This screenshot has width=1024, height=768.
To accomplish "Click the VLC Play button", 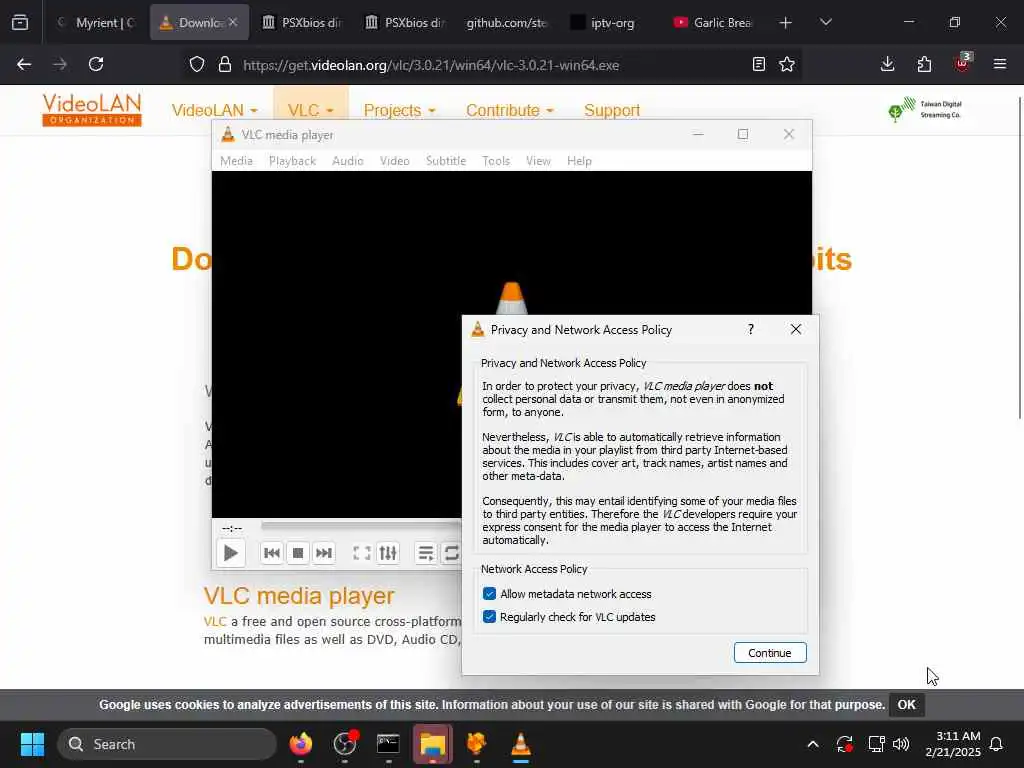I will point(230,553).
